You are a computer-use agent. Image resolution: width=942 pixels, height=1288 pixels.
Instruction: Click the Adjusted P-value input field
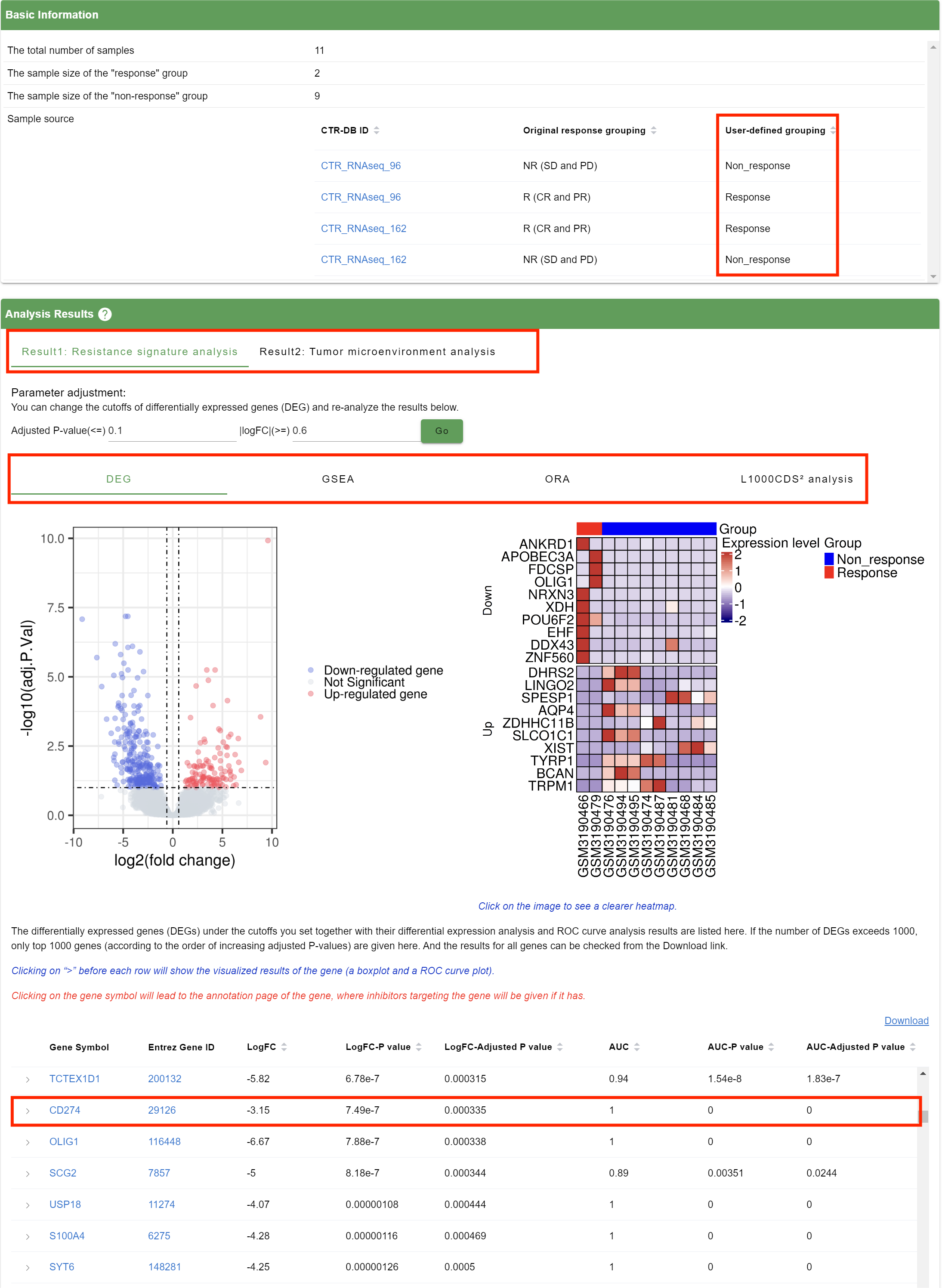171,430
